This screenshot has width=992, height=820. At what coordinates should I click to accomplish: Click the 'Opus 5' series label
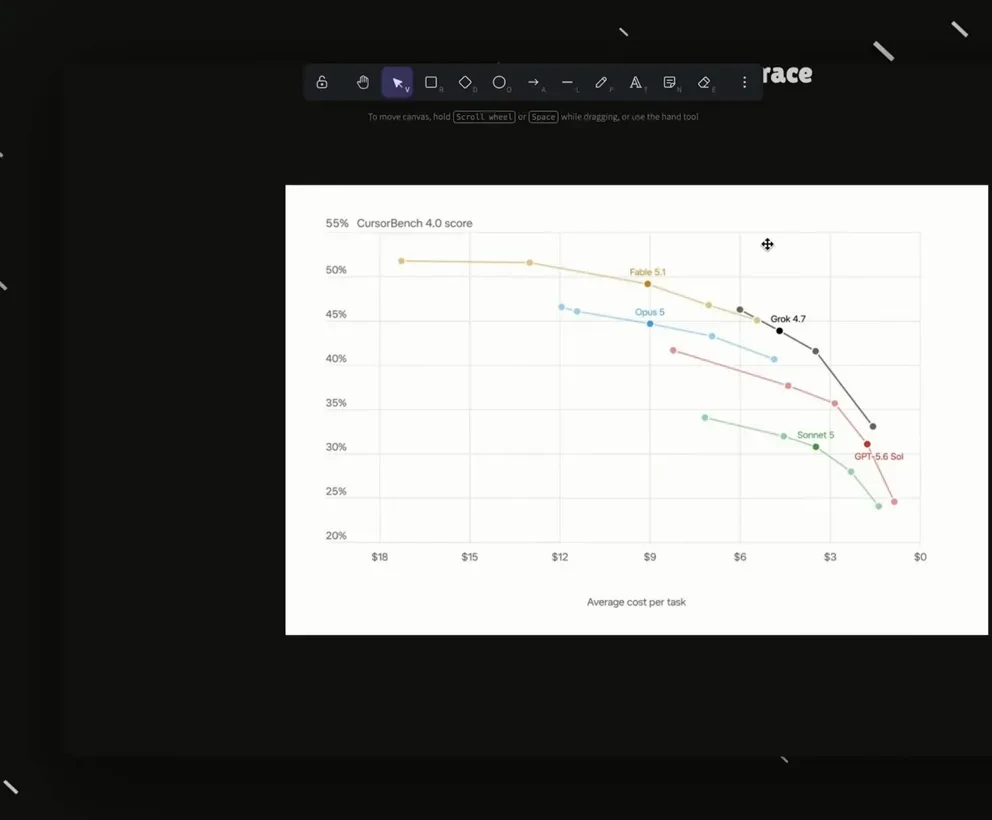coord(650,312)
